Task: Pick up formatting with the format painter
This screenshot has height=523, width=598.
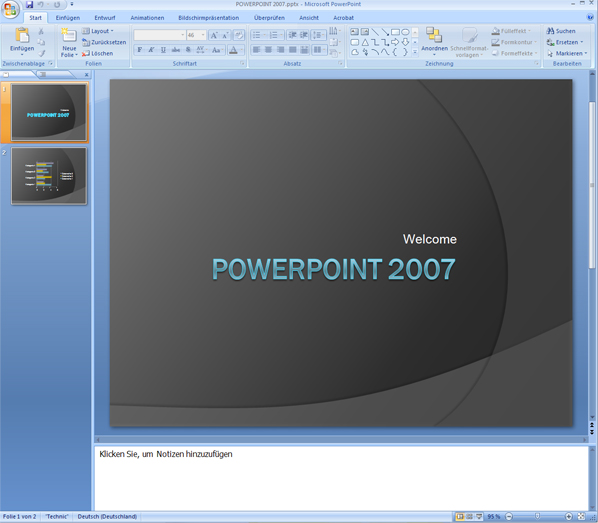Action: point(41,53)
